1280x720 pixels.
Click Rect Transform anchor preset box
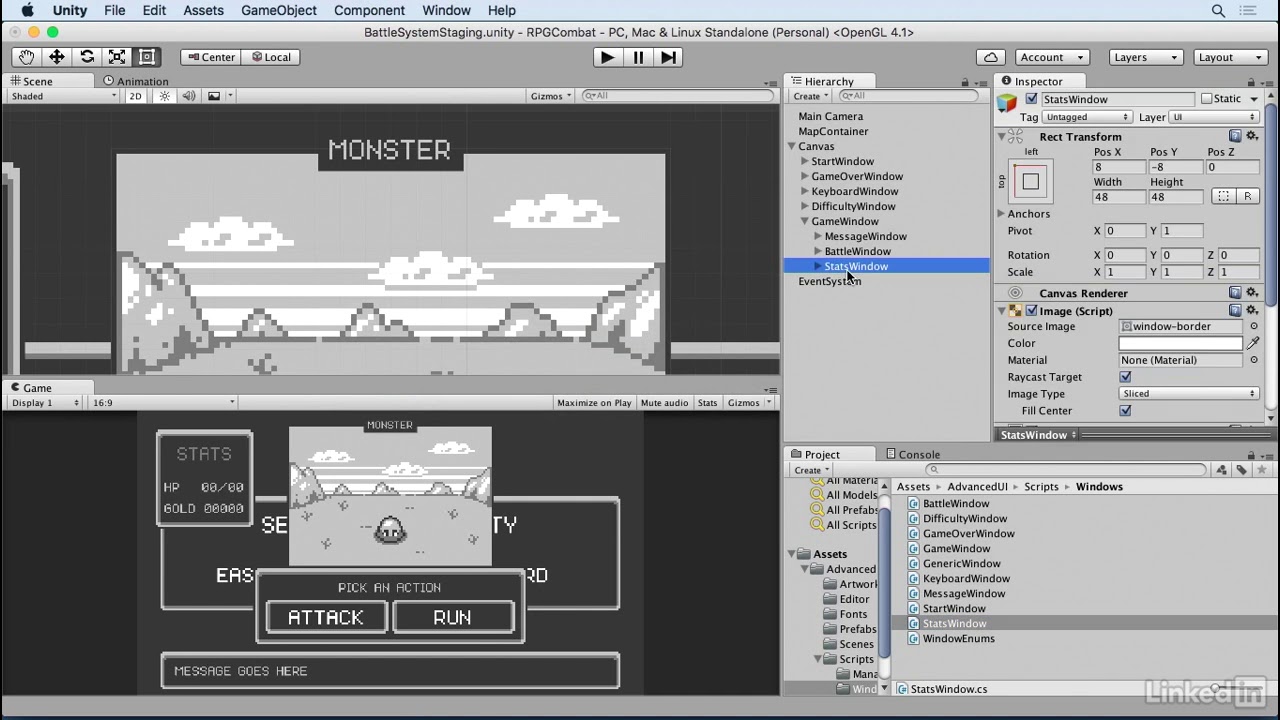pyautogui.click(x=1030, y=181)
